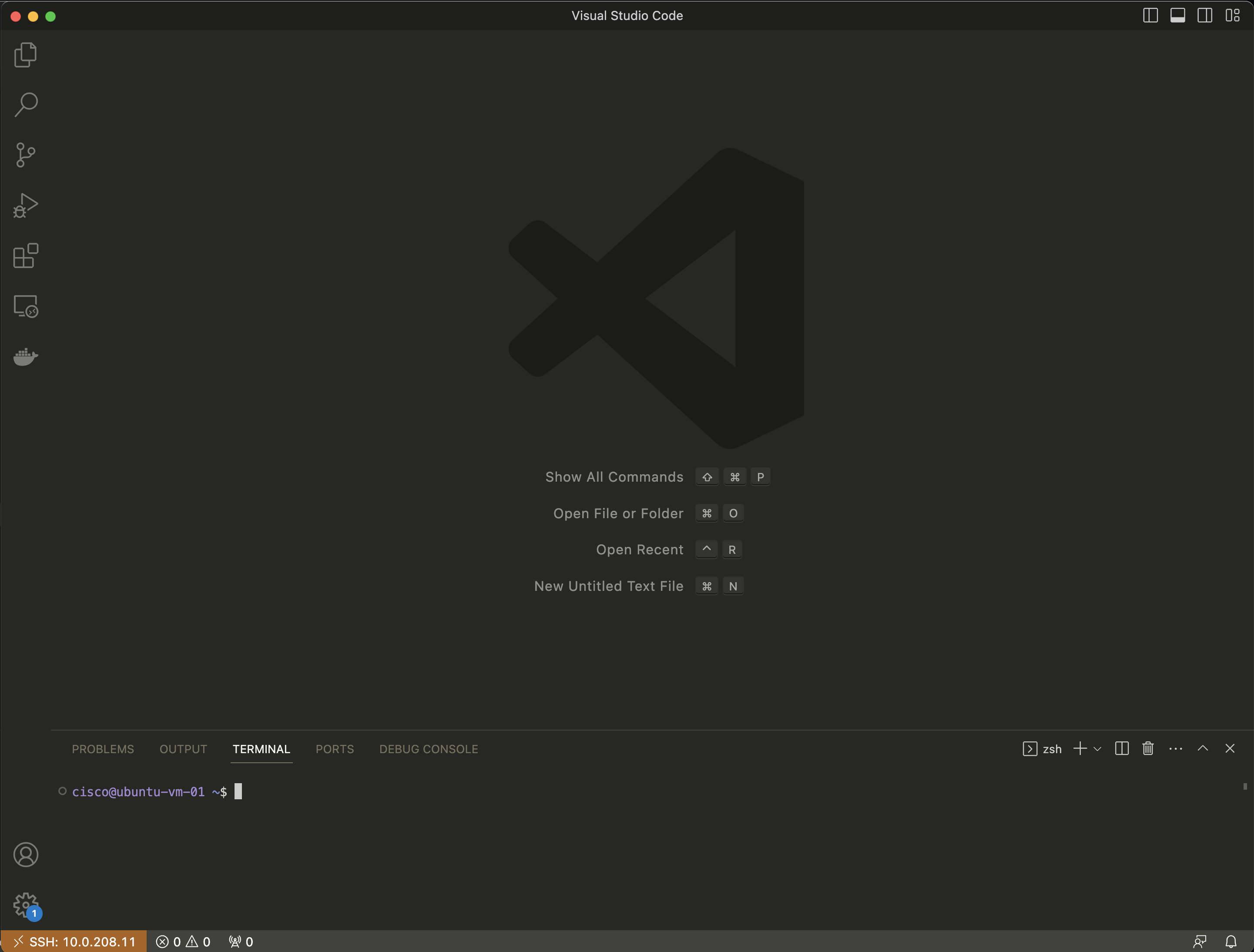1254x952 pixels.
Task: Close the terminal panel
Action: 1230,748
